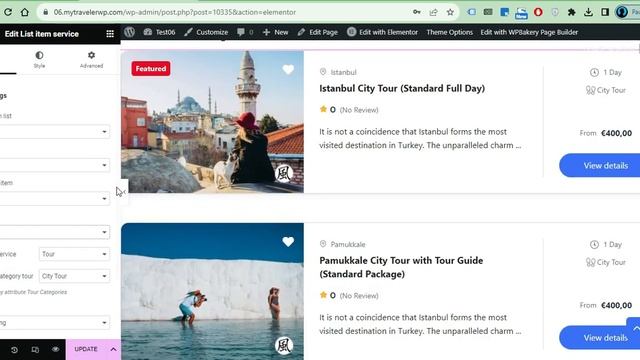Open the saved password key icon
The width and height of the screenshot is (640, 360).
pyautogui.click(x=417, y=12)
